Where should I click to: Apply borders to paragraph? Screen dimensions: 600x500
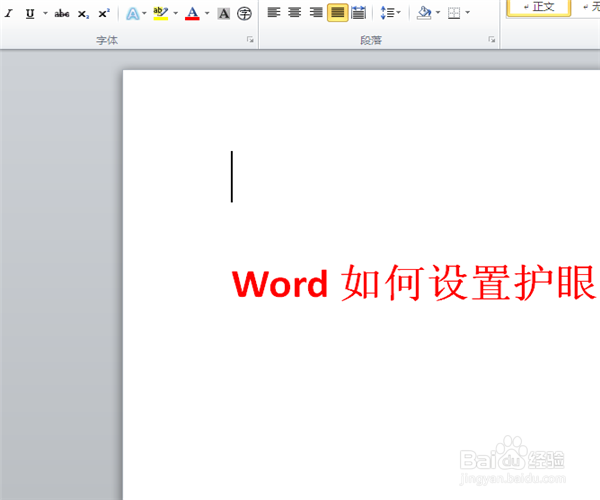[454, 13]
